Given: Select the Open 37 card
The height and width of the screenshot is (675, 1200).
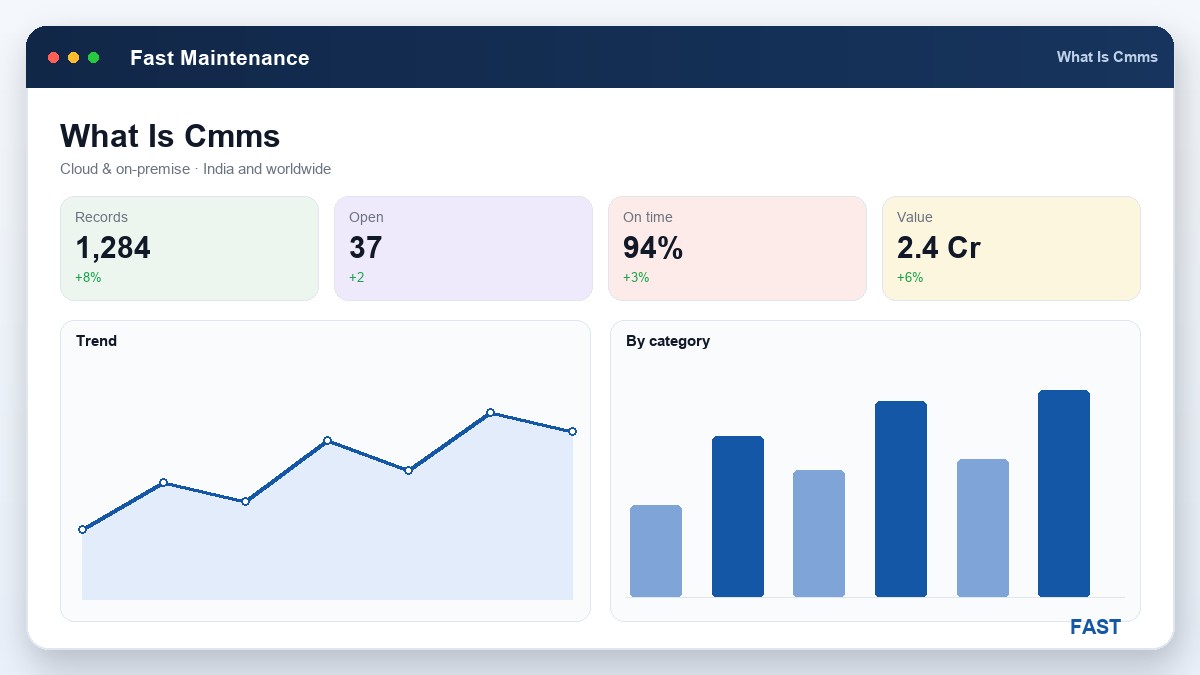Looking at the screenshot, I should (x=463, y=248).
